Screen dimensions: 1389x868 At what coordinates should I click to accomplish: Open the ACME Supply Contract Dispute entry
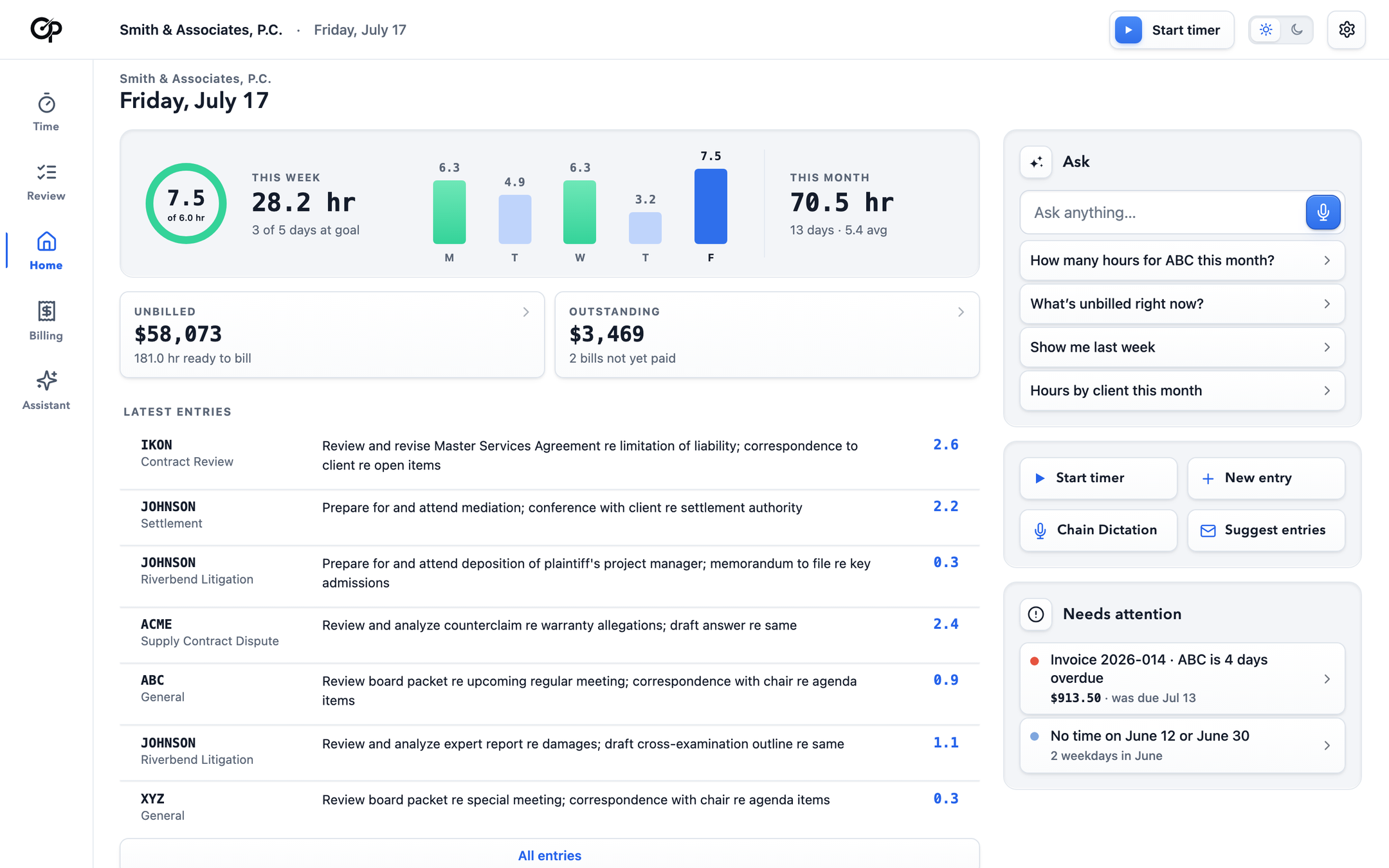pyautogui.click(x=549, y=635)
